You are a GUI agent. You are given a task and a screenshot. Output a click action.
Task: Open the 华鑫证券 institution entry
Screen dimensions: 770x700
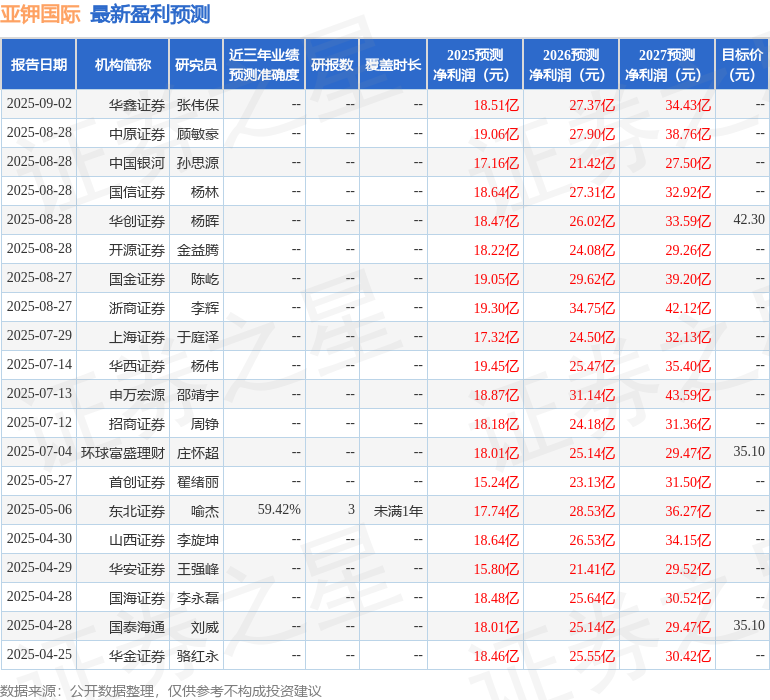click(x=137, y=105)
